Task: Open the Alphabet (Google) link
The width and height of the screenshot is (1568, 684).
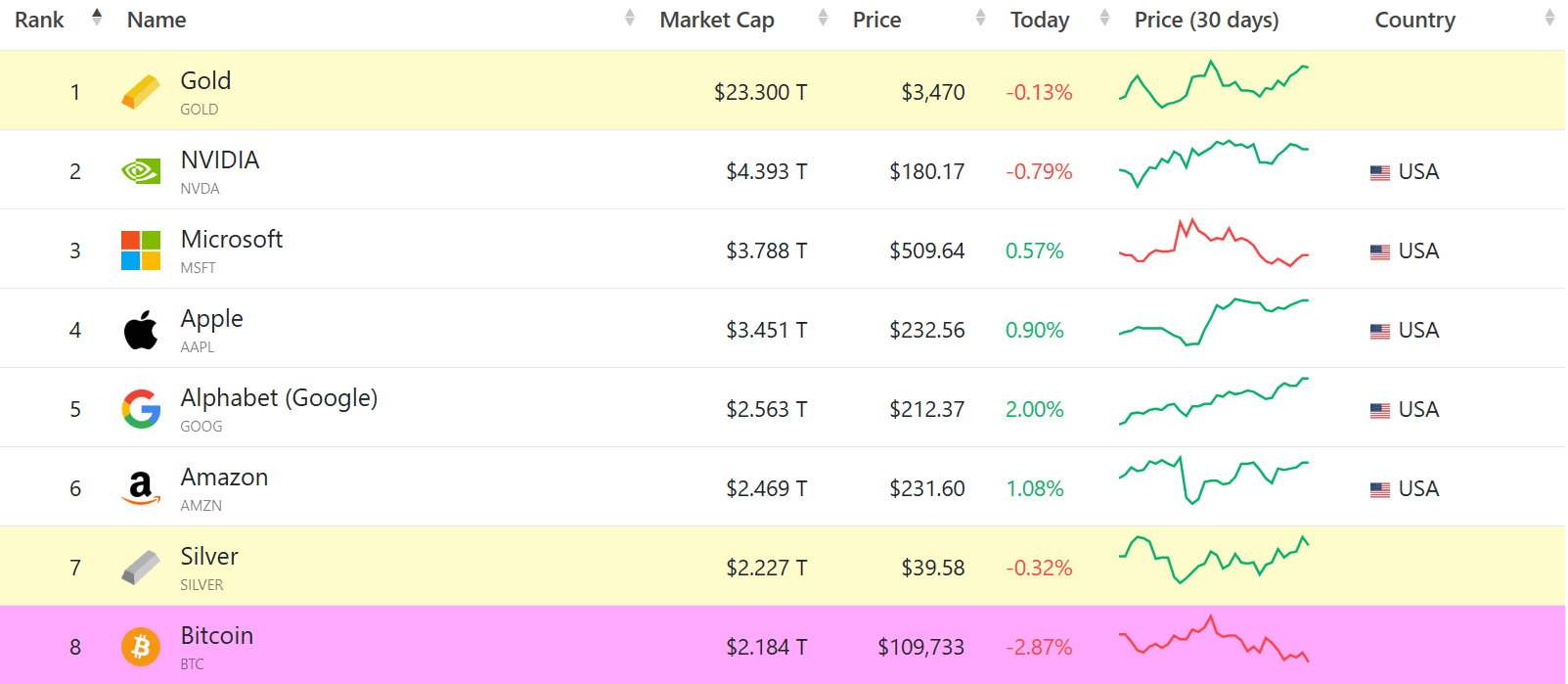Action: [279, 398]
